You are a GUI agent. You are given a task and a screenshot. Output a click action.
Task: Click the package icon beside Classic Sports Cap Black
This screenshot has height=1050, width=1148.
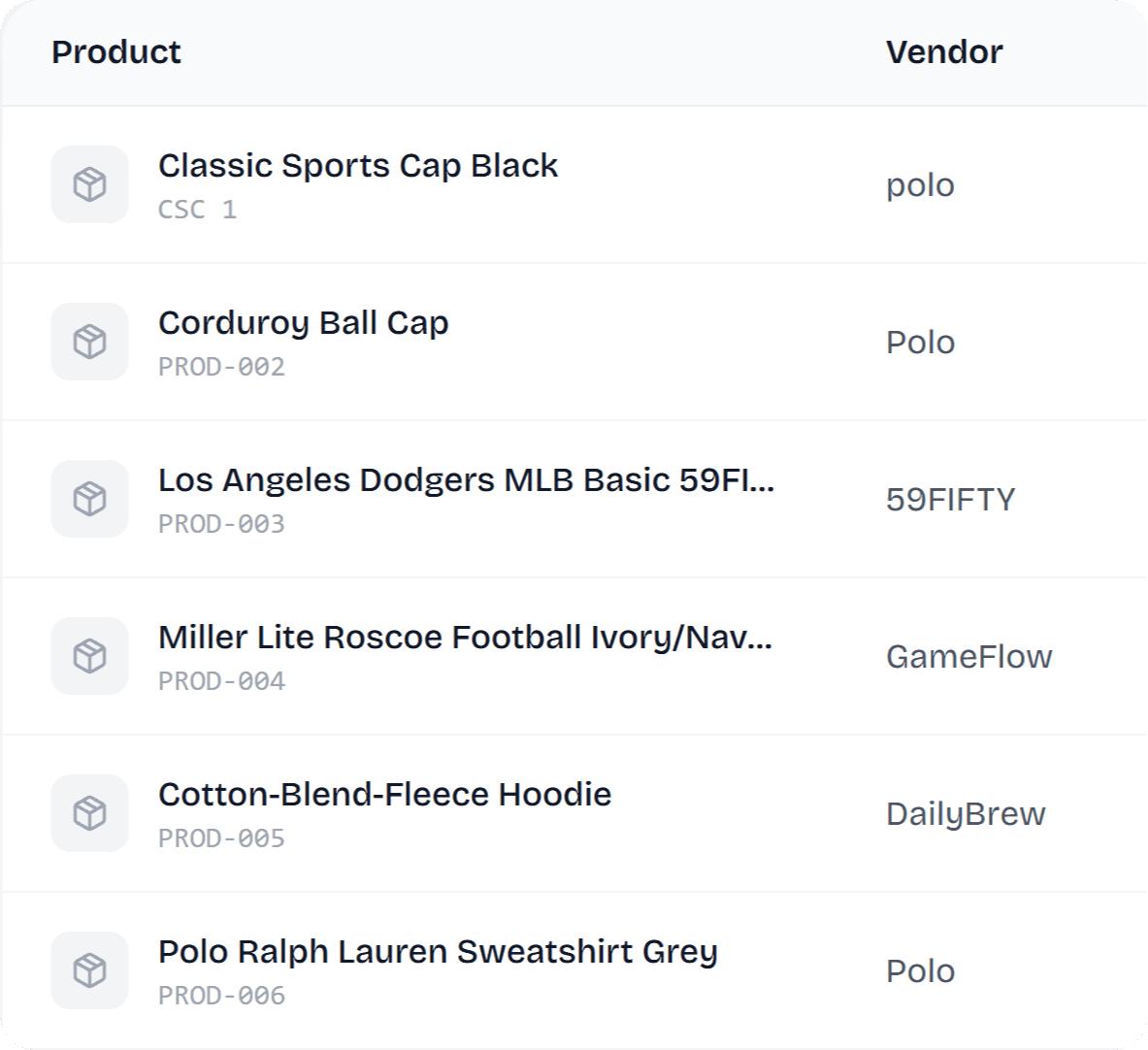[90, 184]
